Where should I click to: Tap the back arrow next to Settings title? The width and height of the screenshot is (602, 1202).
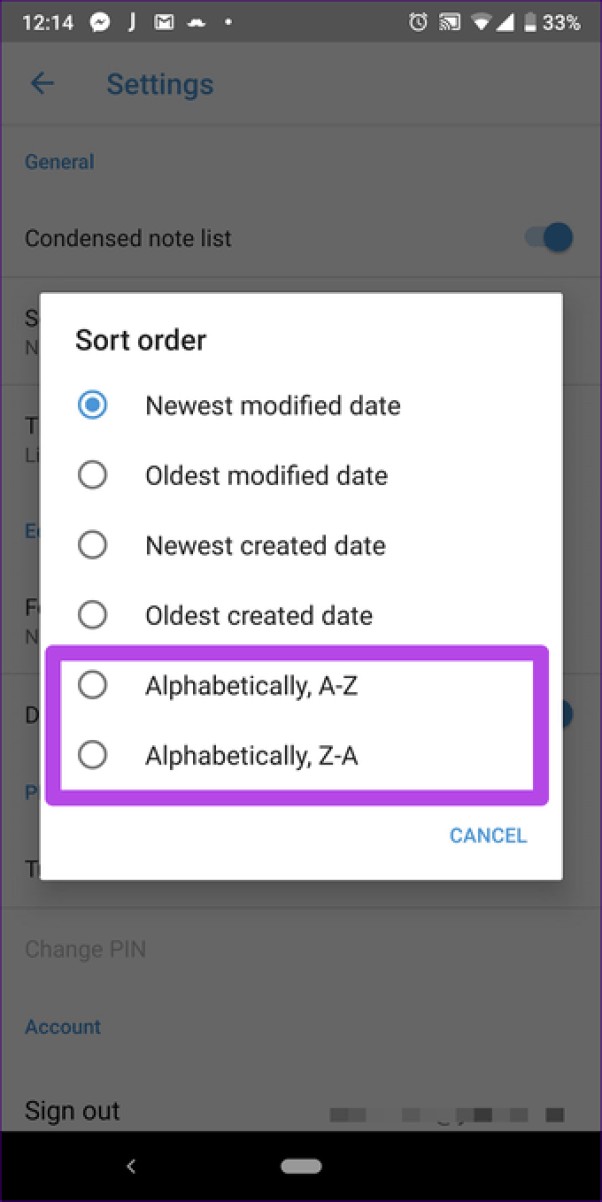[42, 84]
